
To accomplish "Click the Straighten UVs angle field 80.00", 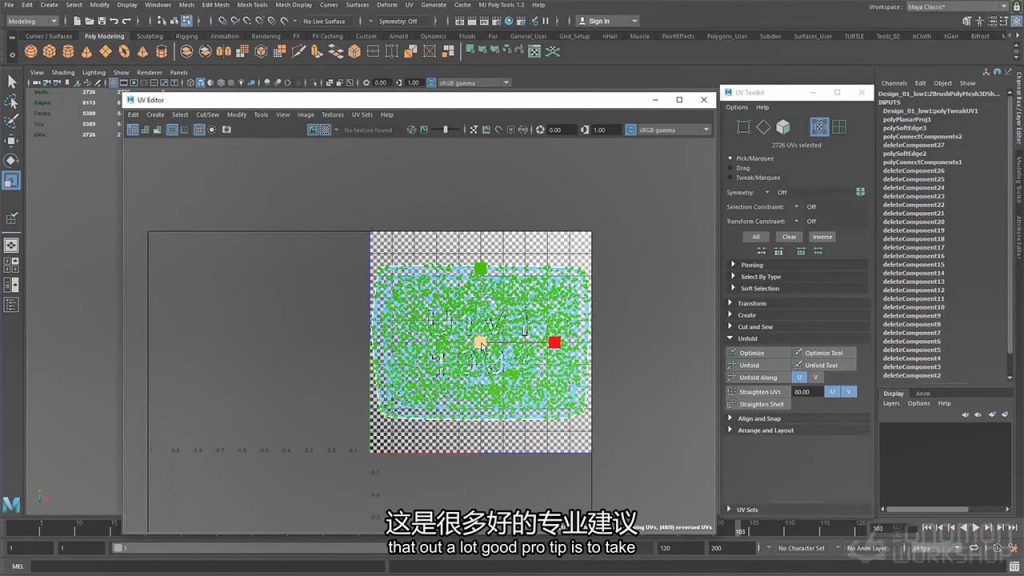I will click(x=807, y=391).
